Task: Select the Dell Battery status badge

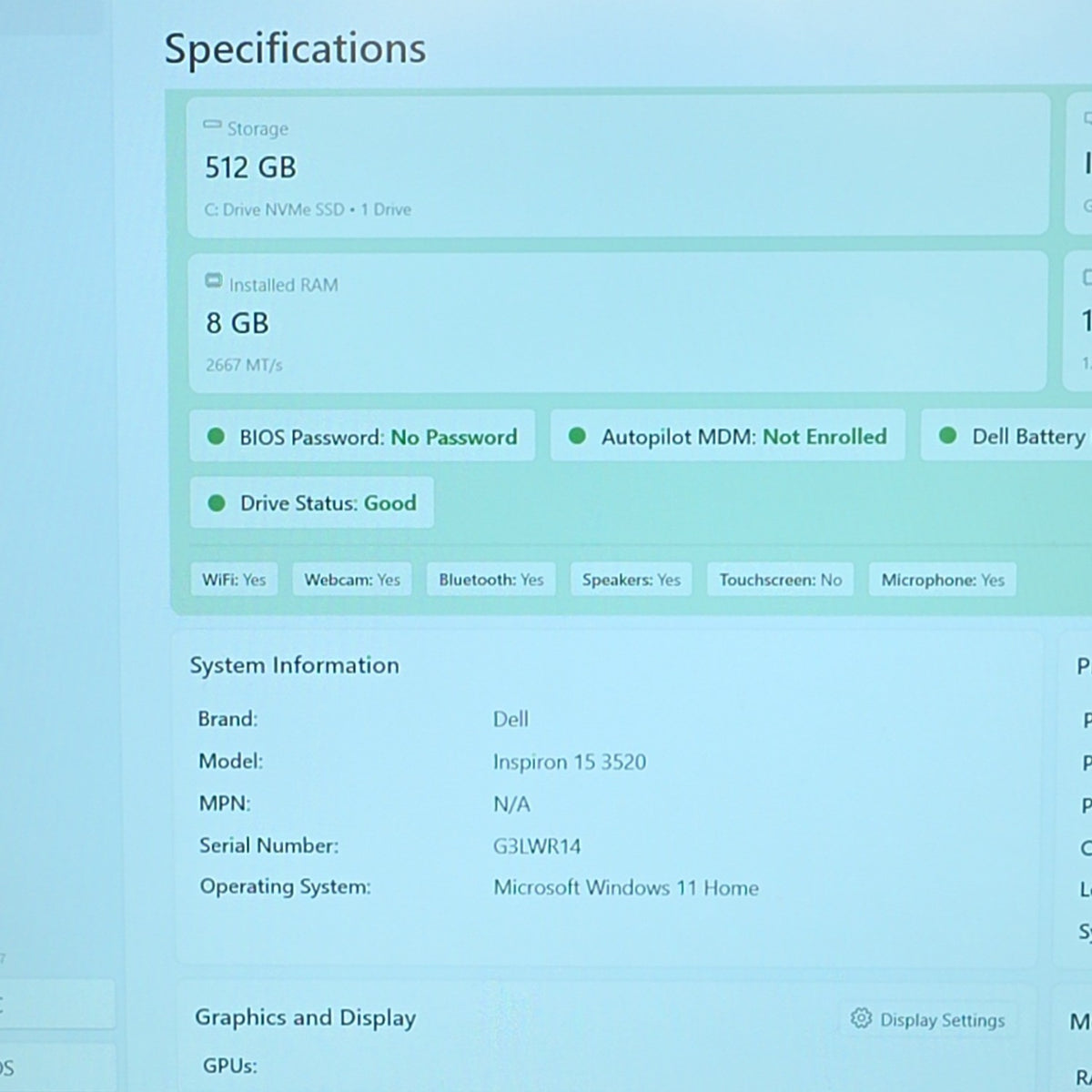Action: pos(1006,436)
